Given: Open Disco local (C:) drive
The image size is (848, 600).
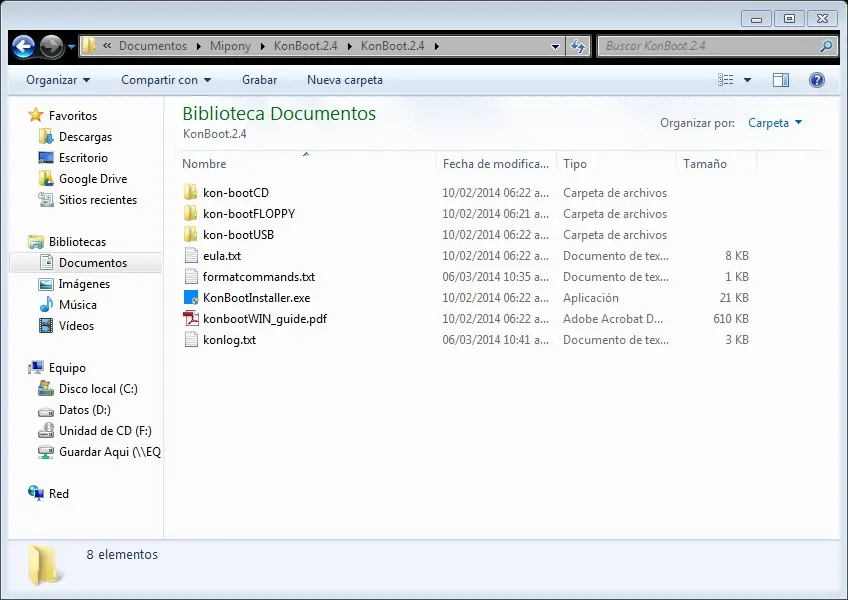Looking at the screenshot, I should pyautogui.click(x=98, y=389).
